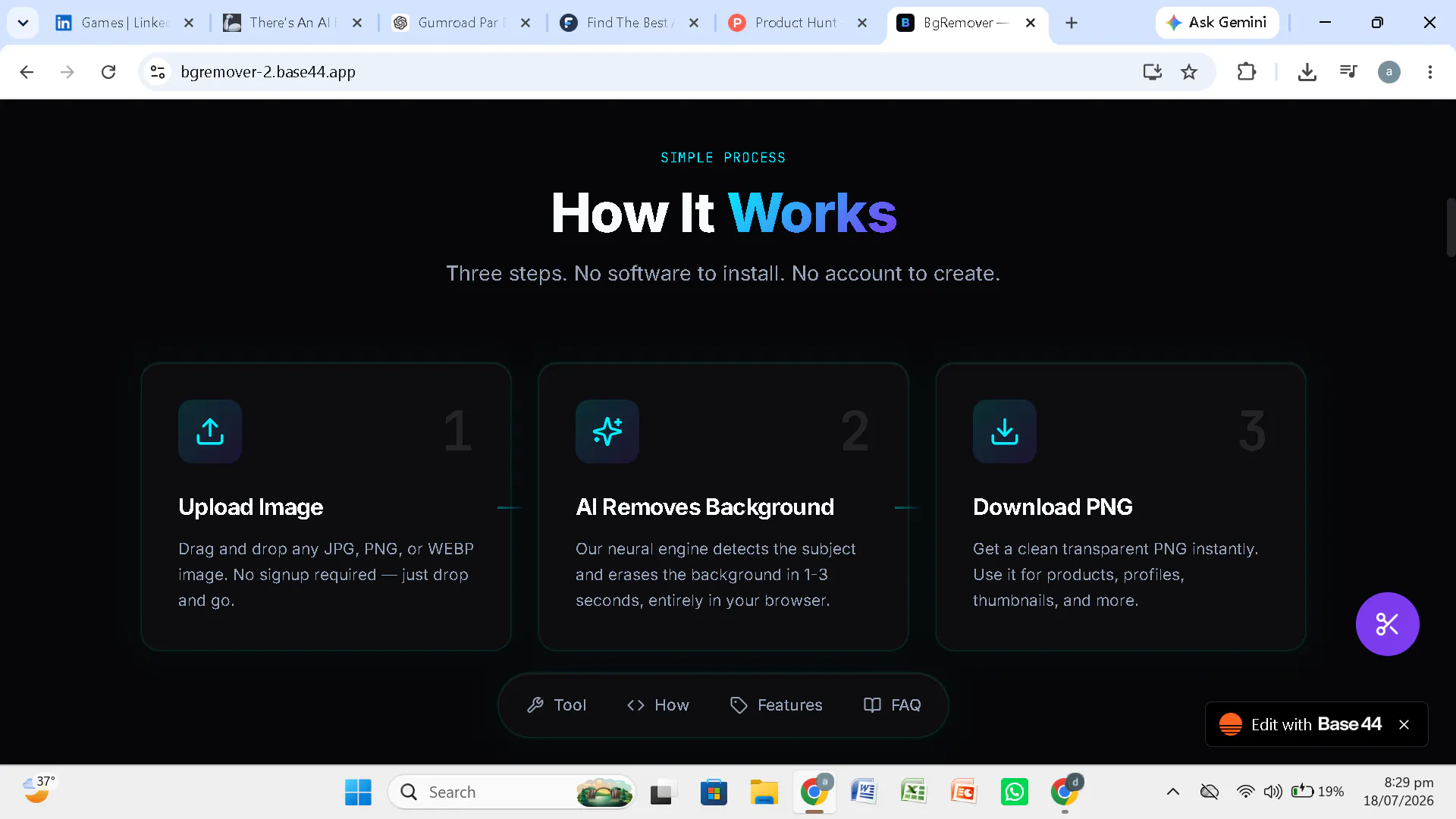The width and height of the screenshot is (1456, 819).
Task: Expand the tab search dropdown
Action: pyautogui.click(x=23, y=23)
